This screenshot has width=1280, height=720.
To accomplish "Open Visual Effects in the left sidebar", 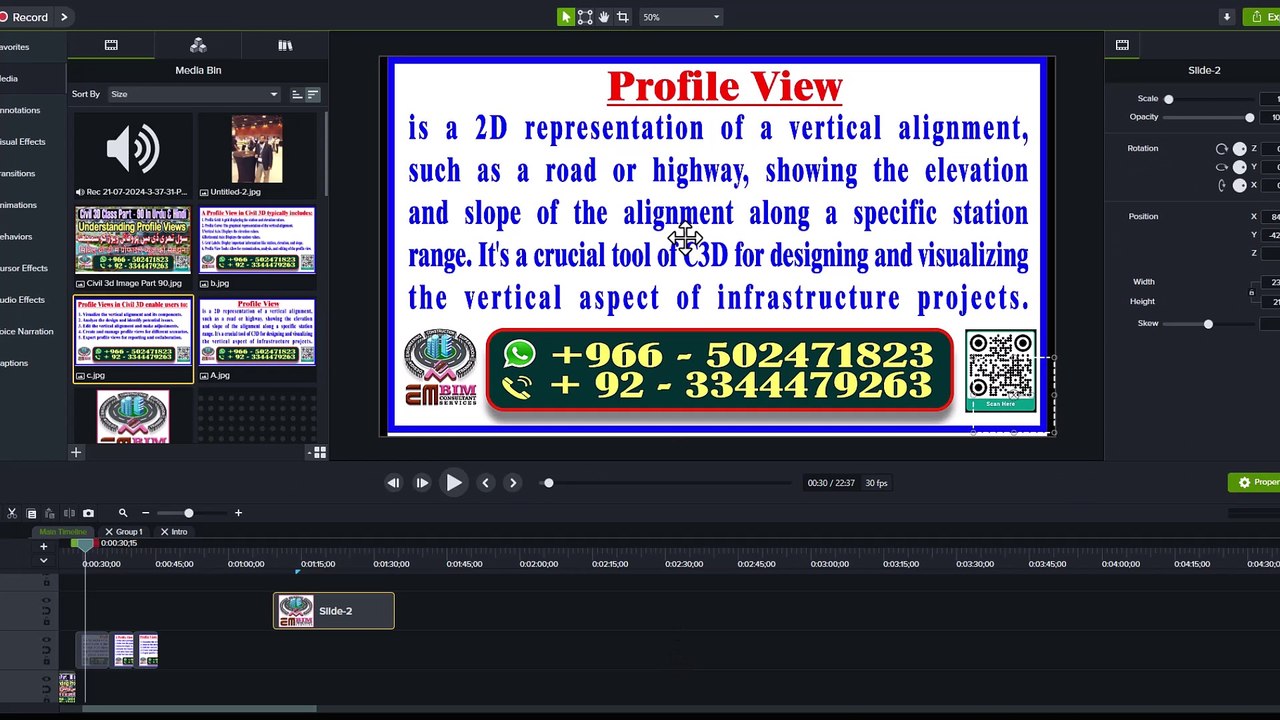I will (22, 142).
